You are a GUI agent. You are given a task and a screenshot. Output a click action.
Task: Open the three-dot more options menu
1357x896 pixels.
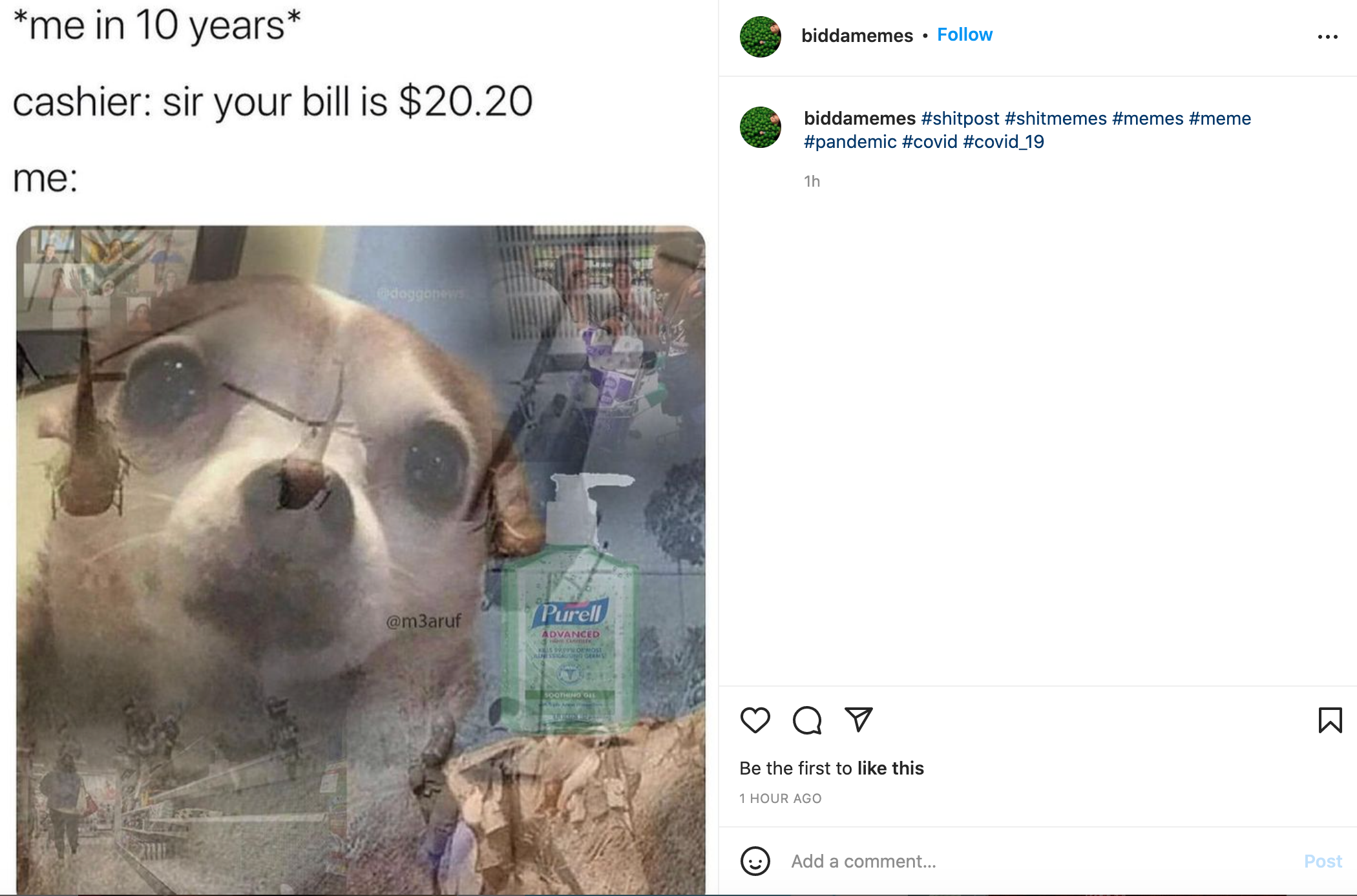coord(1327,37)
